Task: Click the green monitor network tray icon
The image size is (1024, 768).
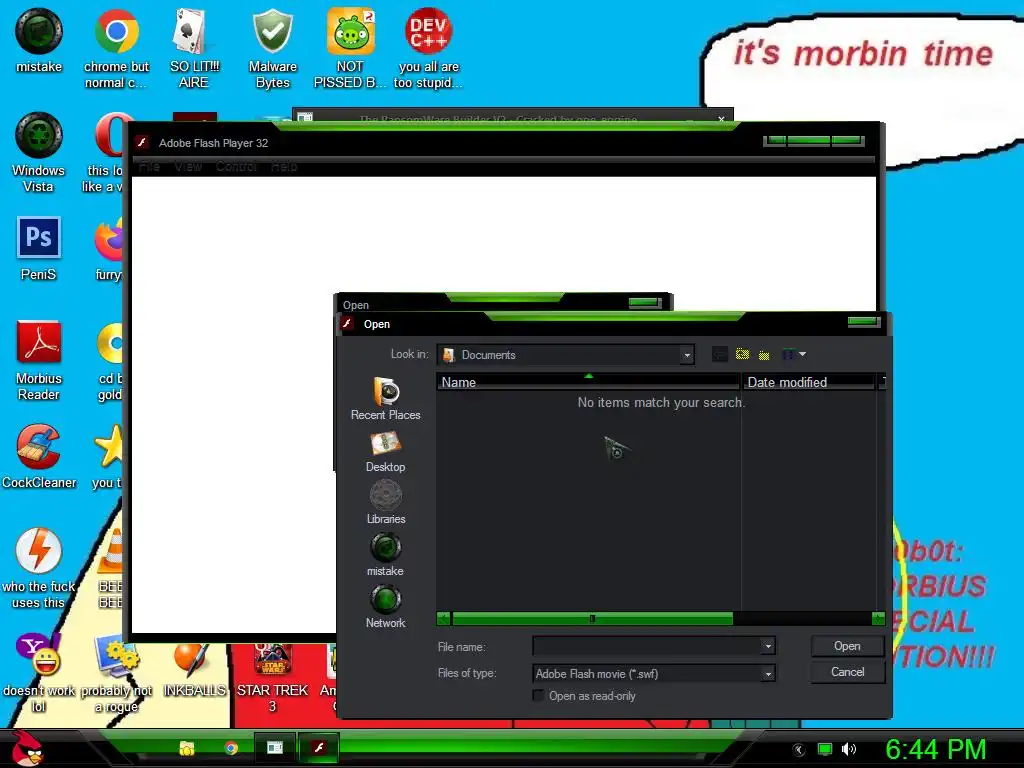Action: [x=825, y=749]
